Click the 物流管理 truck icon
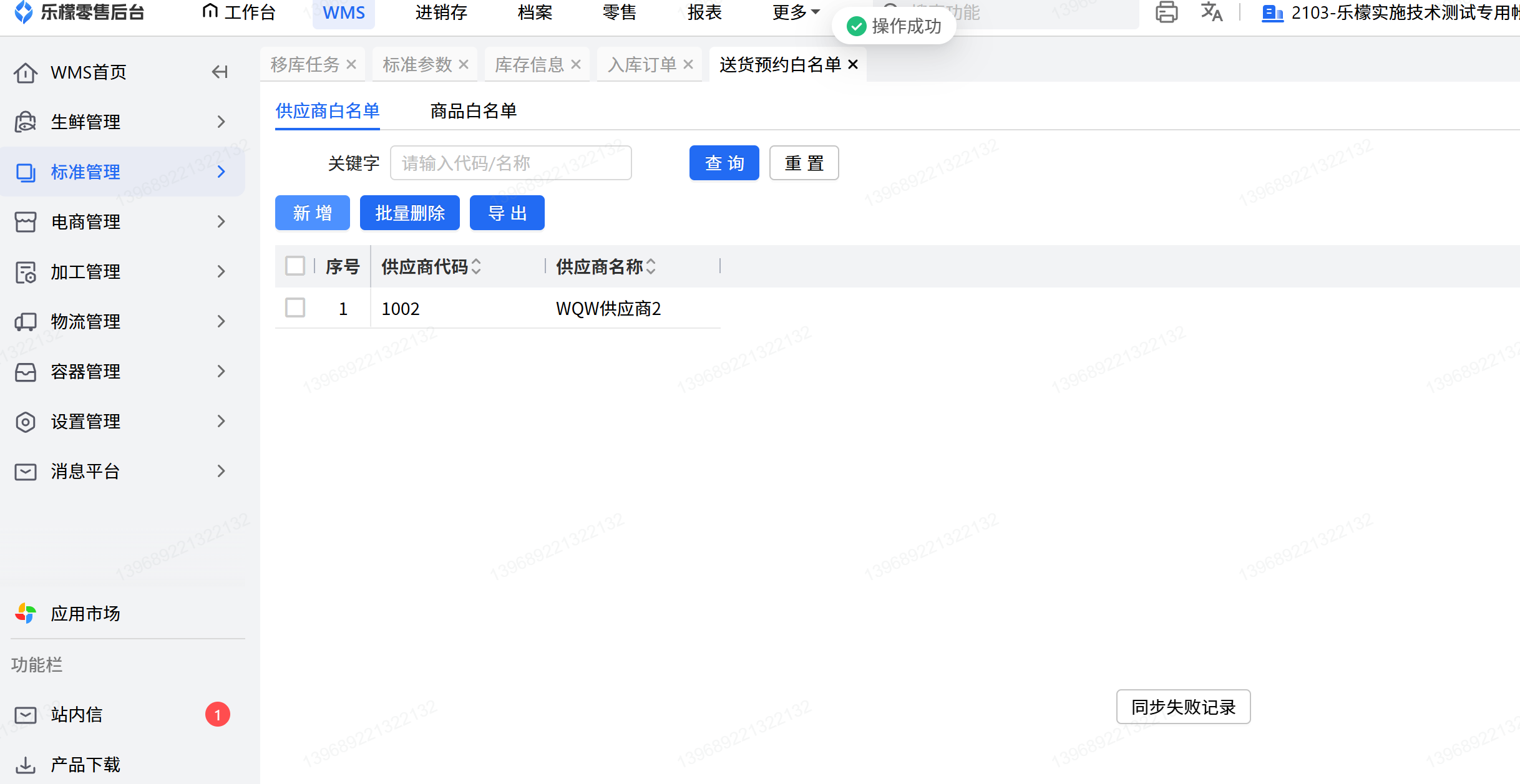 (x=26, y=322)
